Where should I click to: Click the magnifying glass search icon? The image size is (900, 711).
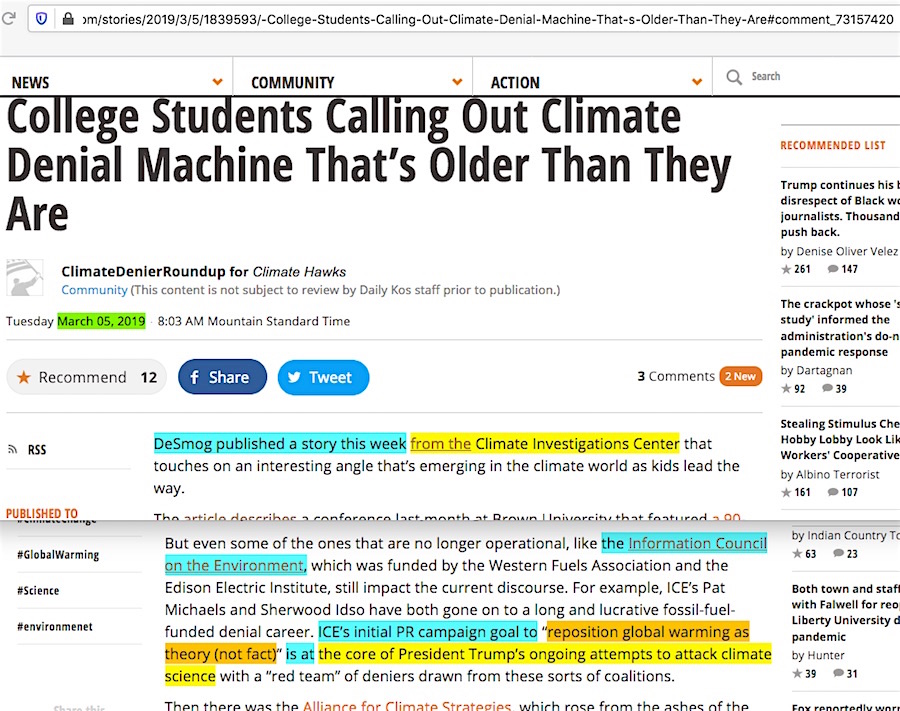pos(734,77)
